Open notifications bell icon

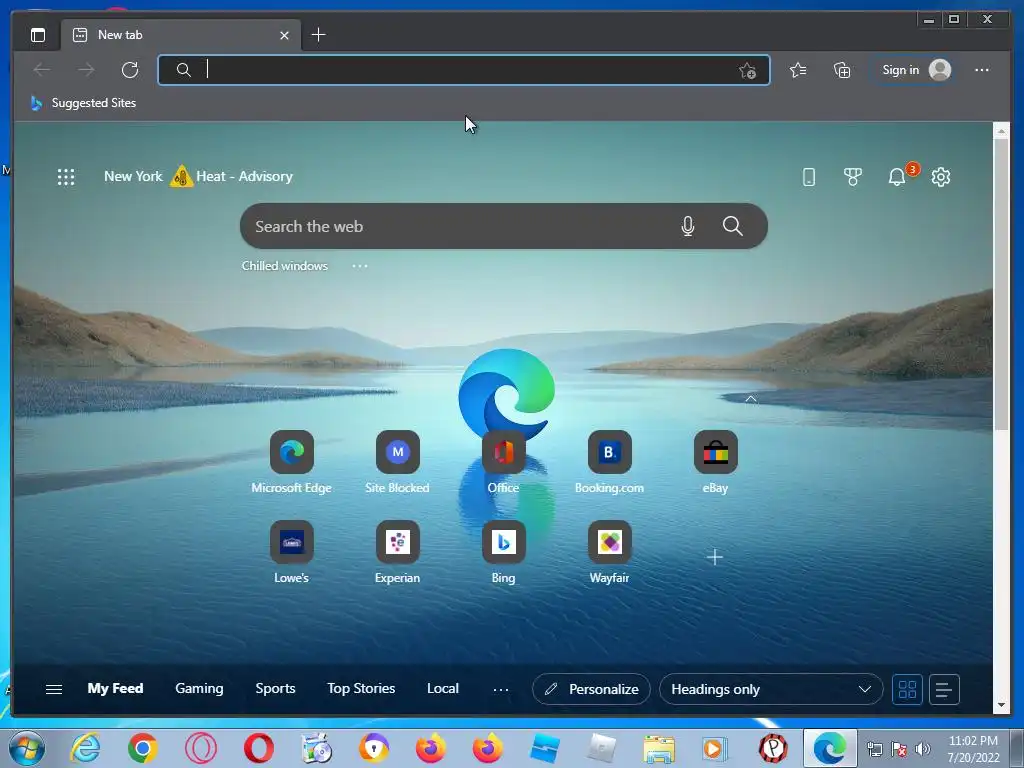coord(897,177)
